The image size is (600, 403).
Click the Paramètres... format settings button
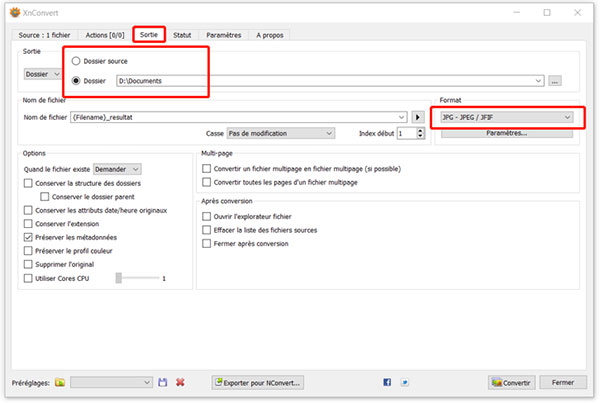point(507,133)
